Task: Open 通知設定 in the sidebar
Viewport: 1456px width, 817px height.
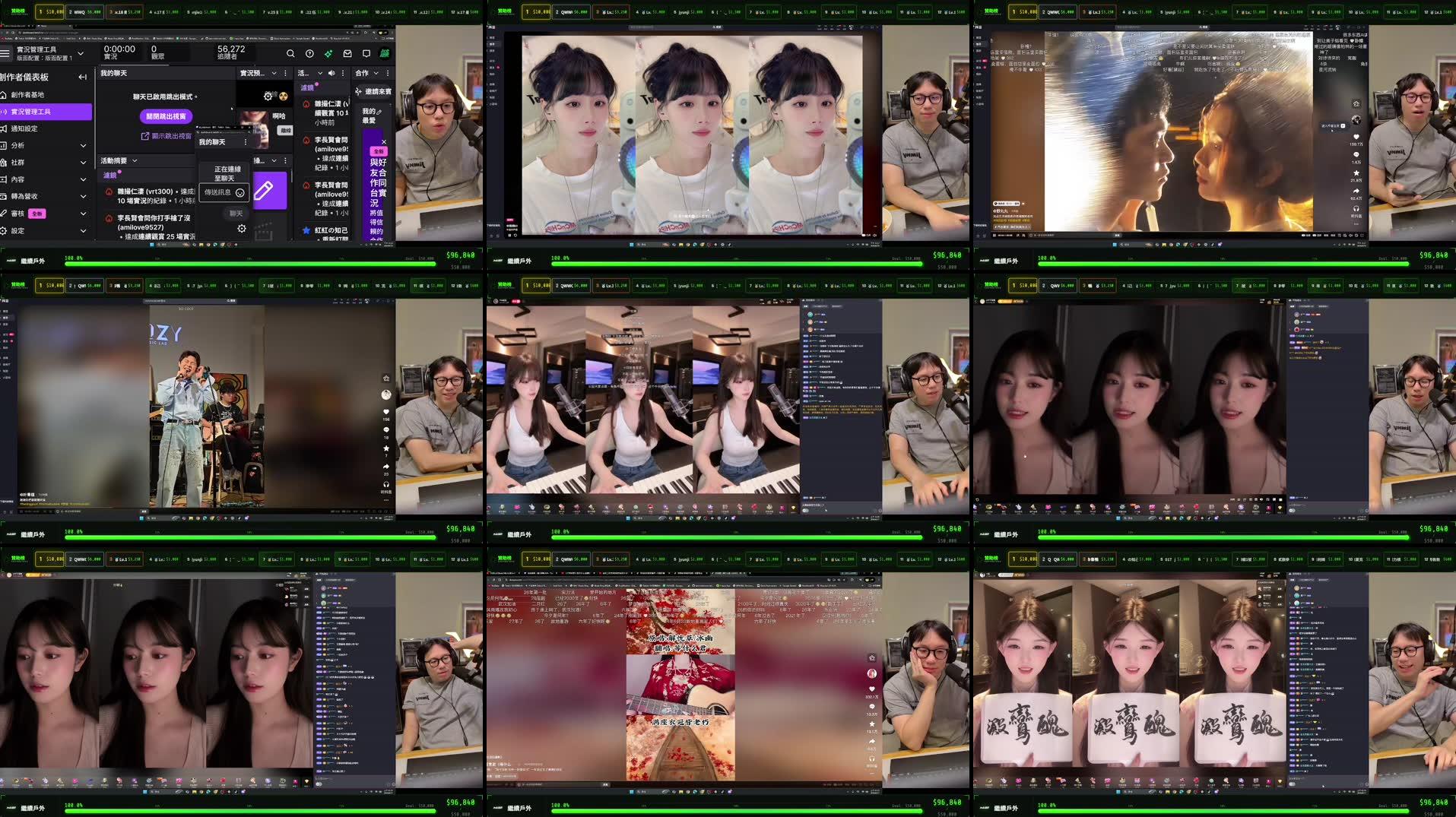Action: point(46,128)
